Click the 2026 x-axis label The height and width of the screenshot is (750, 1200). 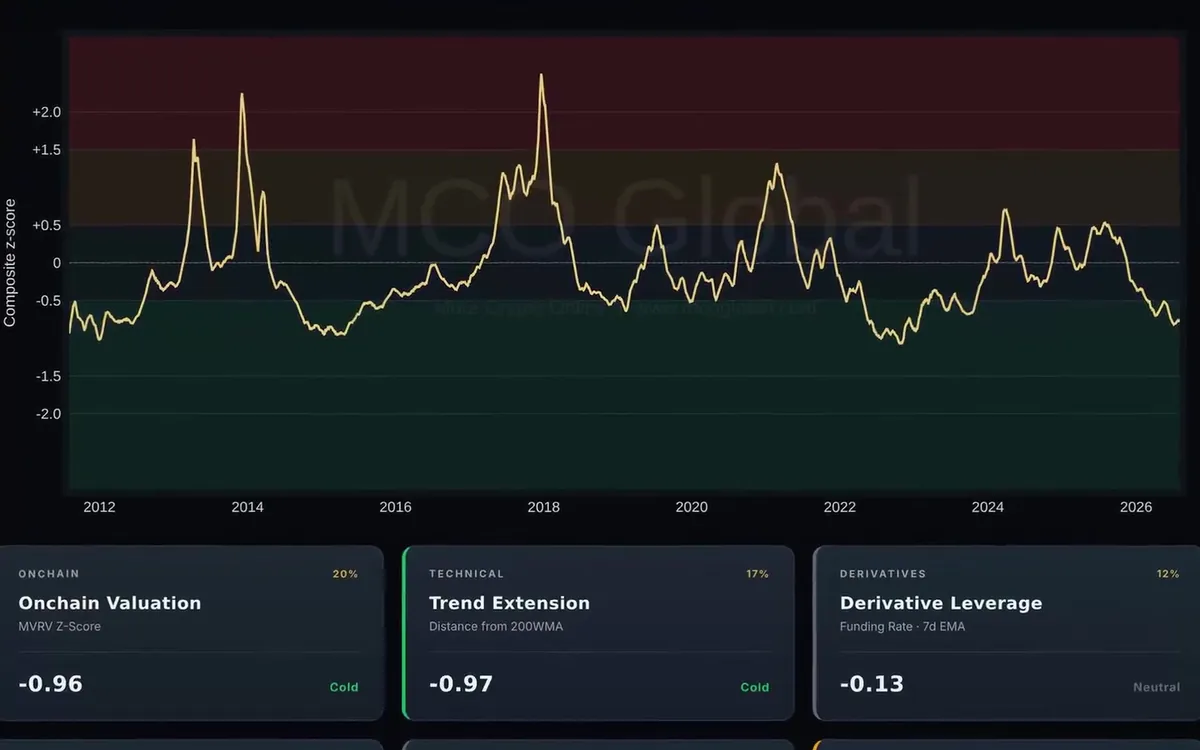[x=1135, y=507]
